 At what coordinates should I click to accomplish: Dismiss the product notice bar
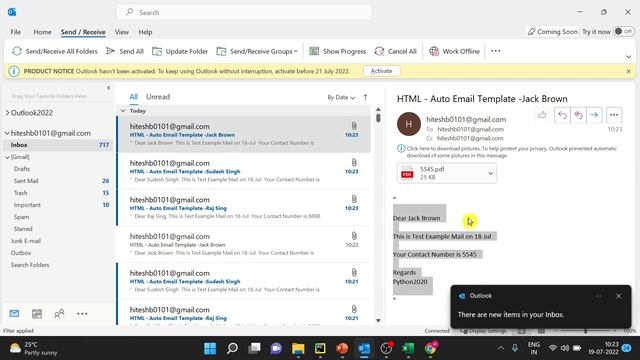click(629, 71)
